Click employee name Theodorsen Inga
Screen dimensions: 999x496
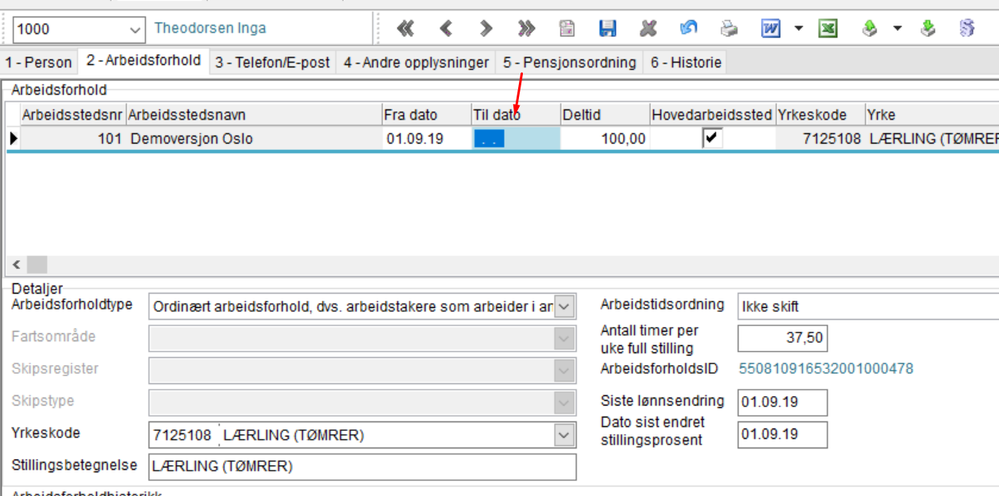210,29
